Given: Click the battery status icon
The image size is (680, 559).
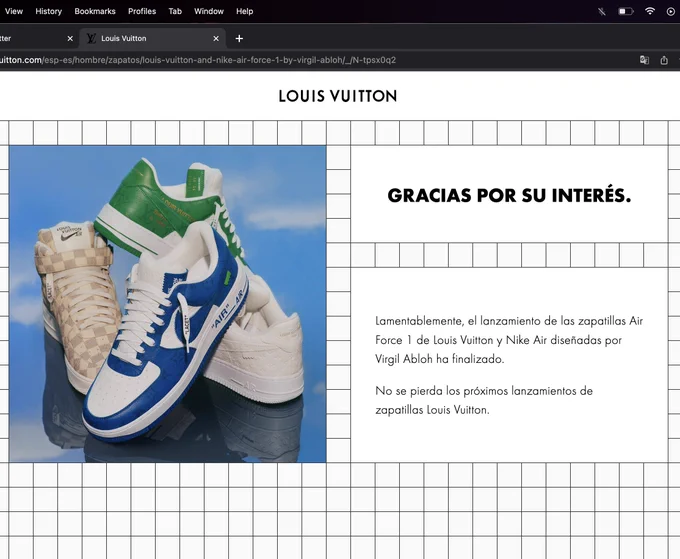Looking at the screenshot, I should (x=625, y=11).
